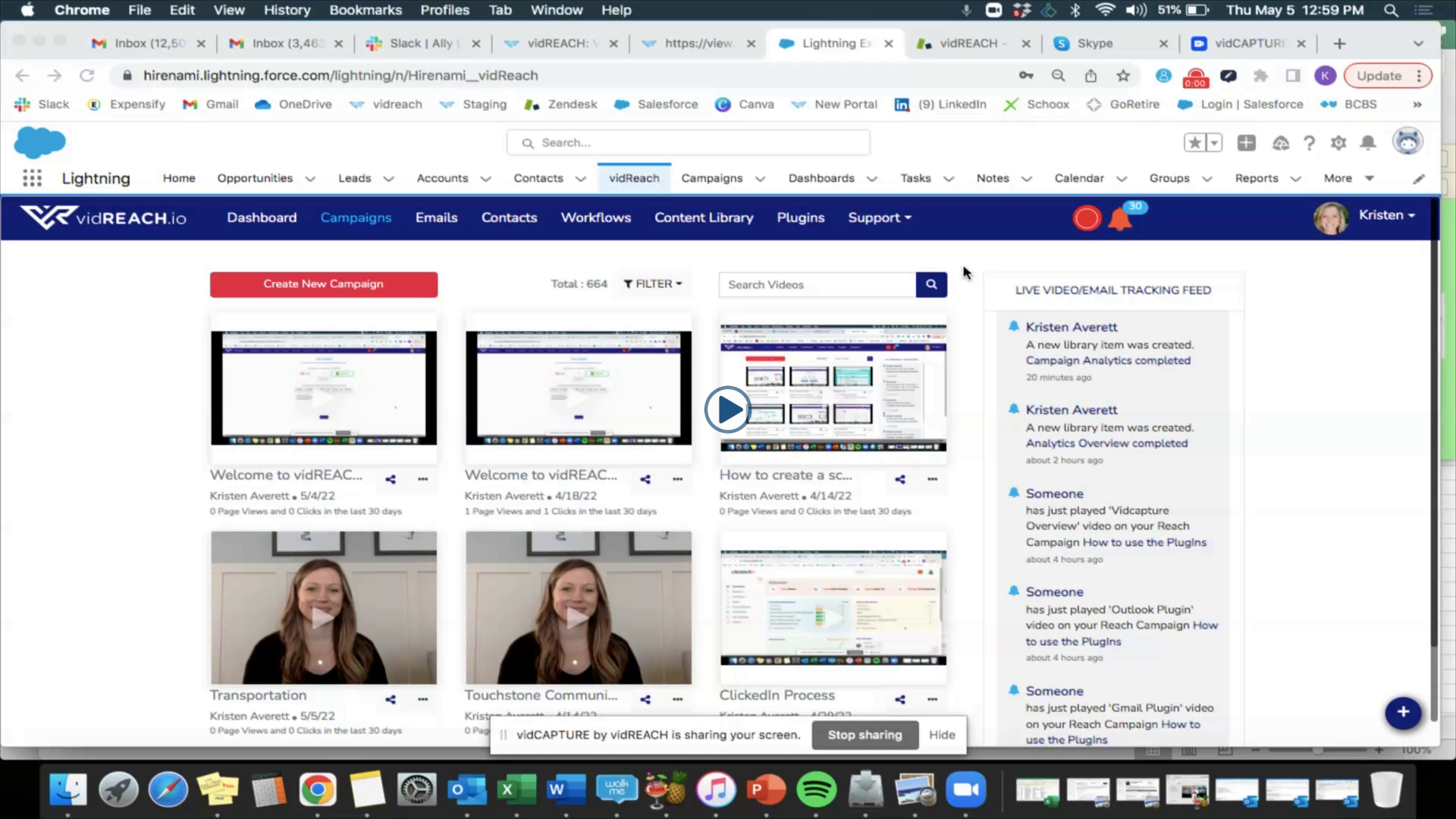Click the blue search videos magnifier button
The width and height of the screenshot is (1456, 819).
930,284
